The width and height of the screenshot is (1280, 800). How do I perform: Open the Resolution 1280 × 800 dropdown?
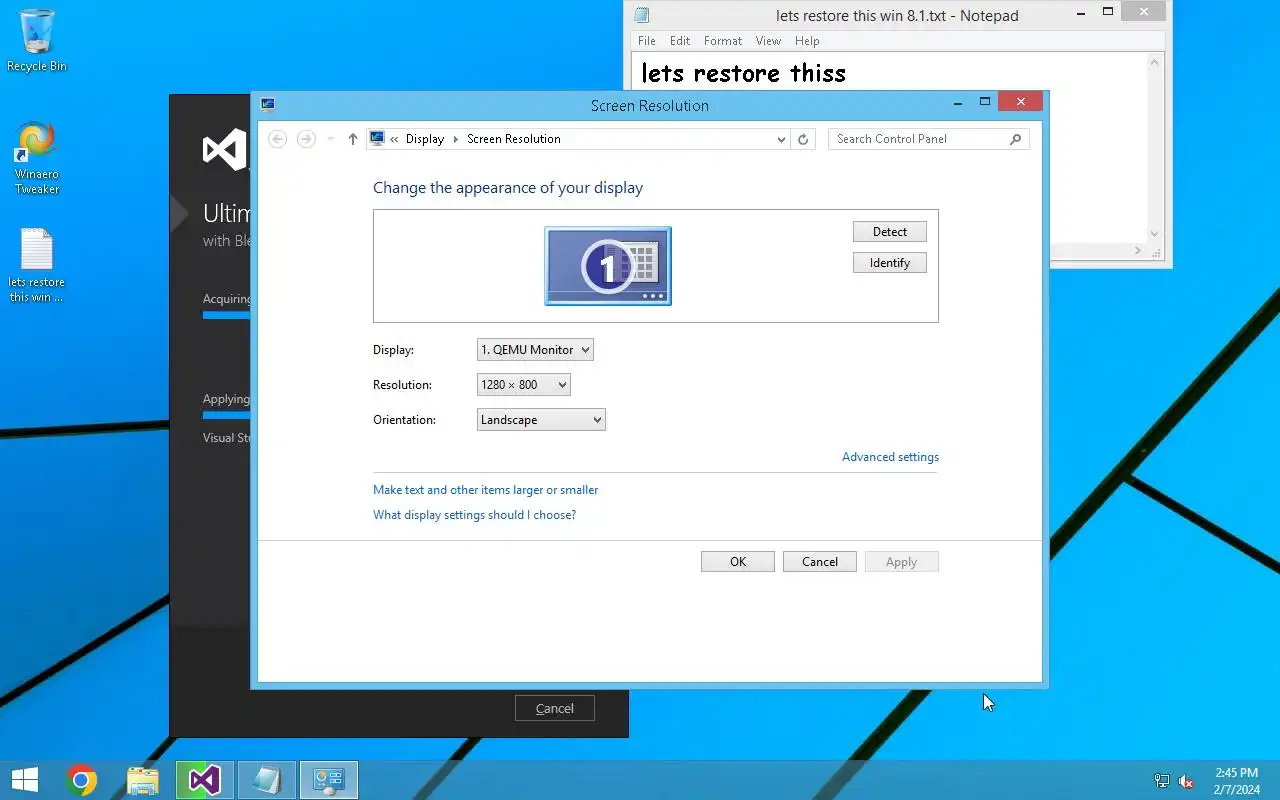point(524,385)
